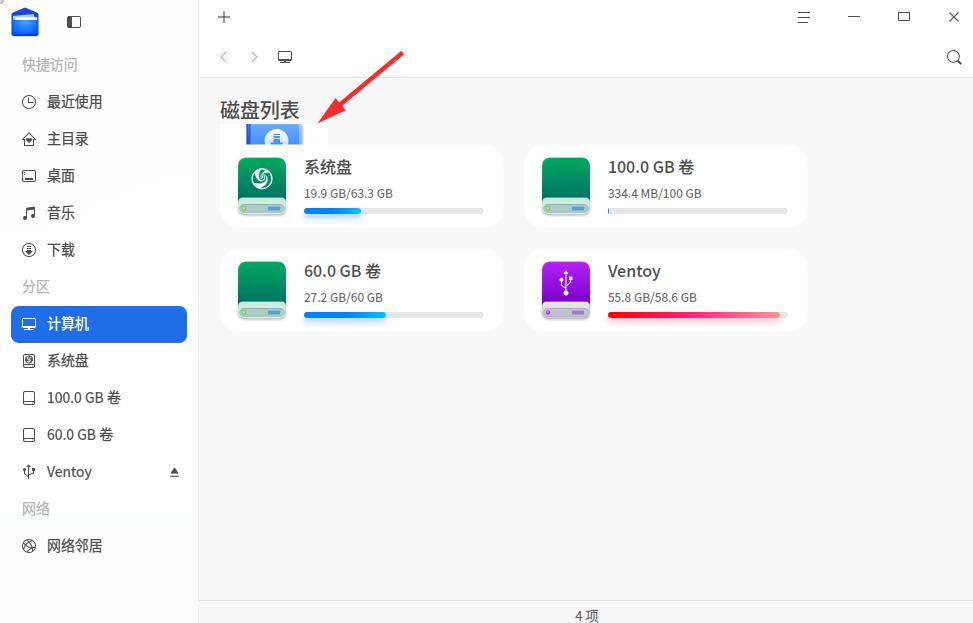Click the 27.2 GB/60 GB usage text
This screenshot has width=973, height=623.
(343, 298)
